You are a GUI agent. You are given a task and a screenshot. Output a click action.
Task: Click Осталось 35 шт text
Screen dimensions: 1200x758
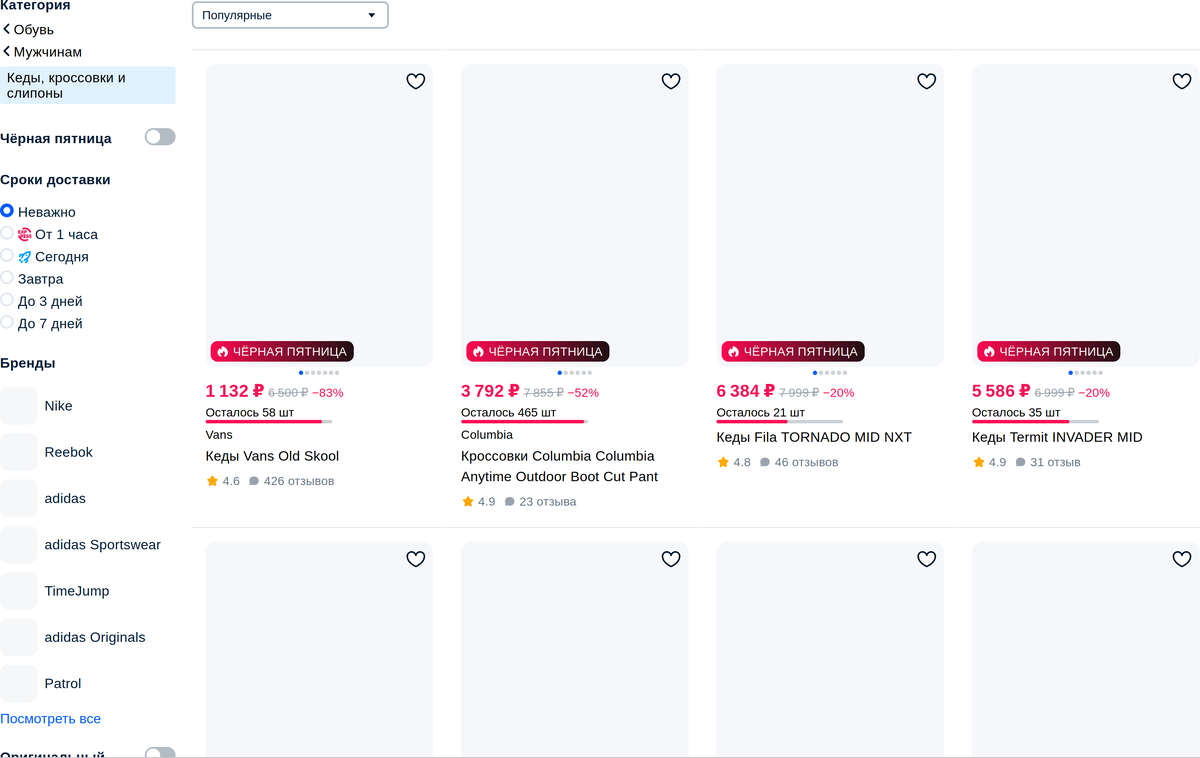pyautogui.click(x=1016, y=412)
